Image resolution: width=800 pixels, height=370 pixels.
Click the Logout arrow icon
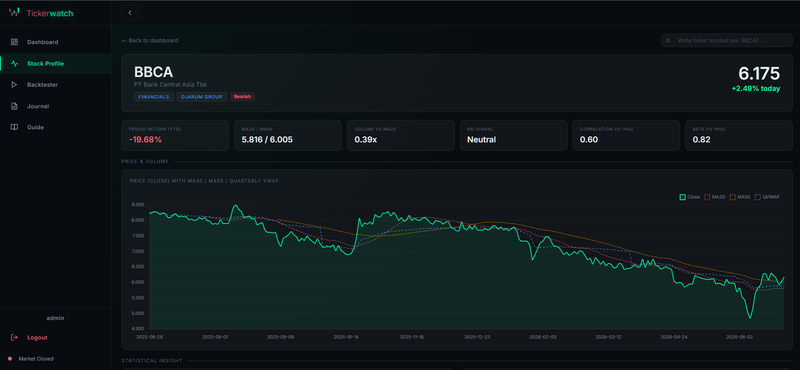(14, 337)
